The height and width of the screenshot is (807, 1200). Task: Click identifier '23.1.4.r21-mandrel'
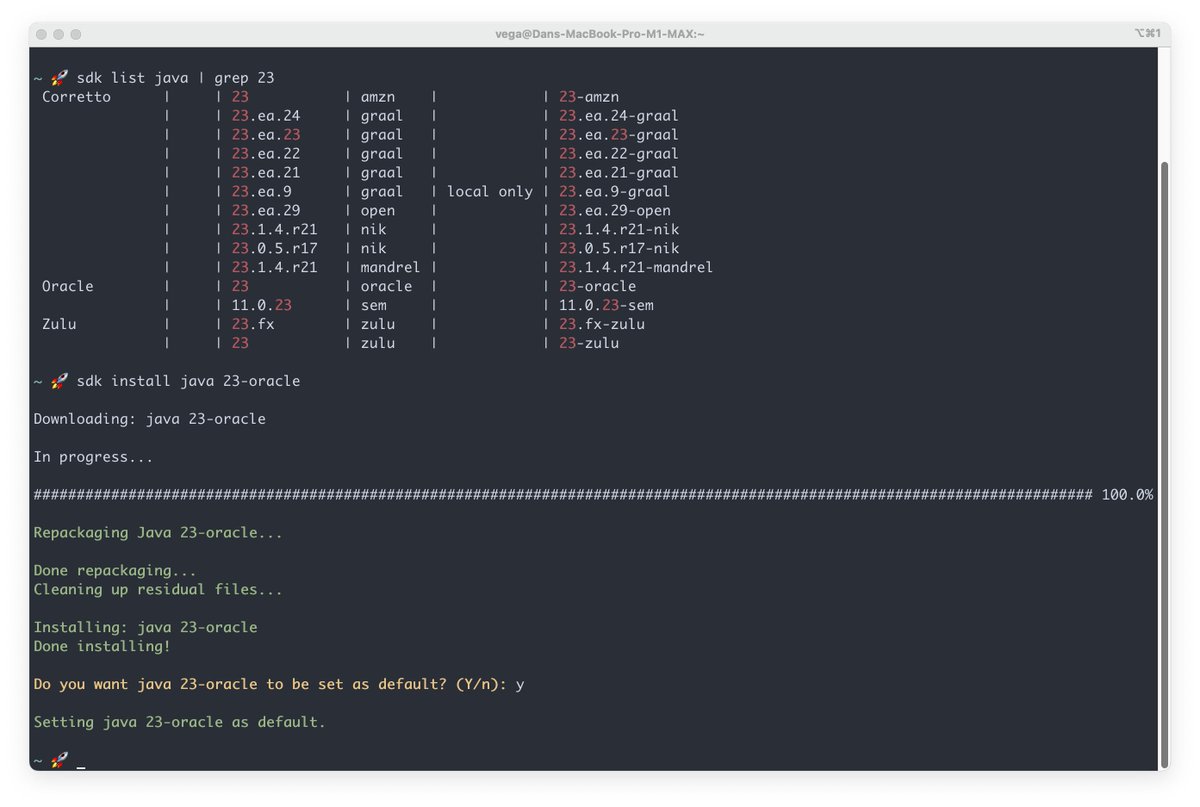pos(636,268)
